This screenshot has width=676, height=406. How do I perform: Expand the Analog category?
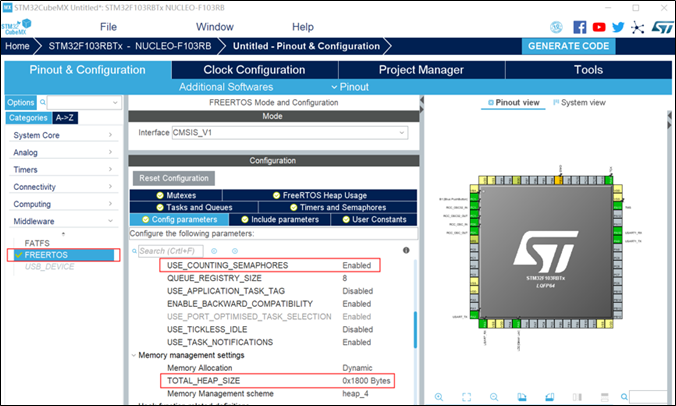[x=63, y=152]
